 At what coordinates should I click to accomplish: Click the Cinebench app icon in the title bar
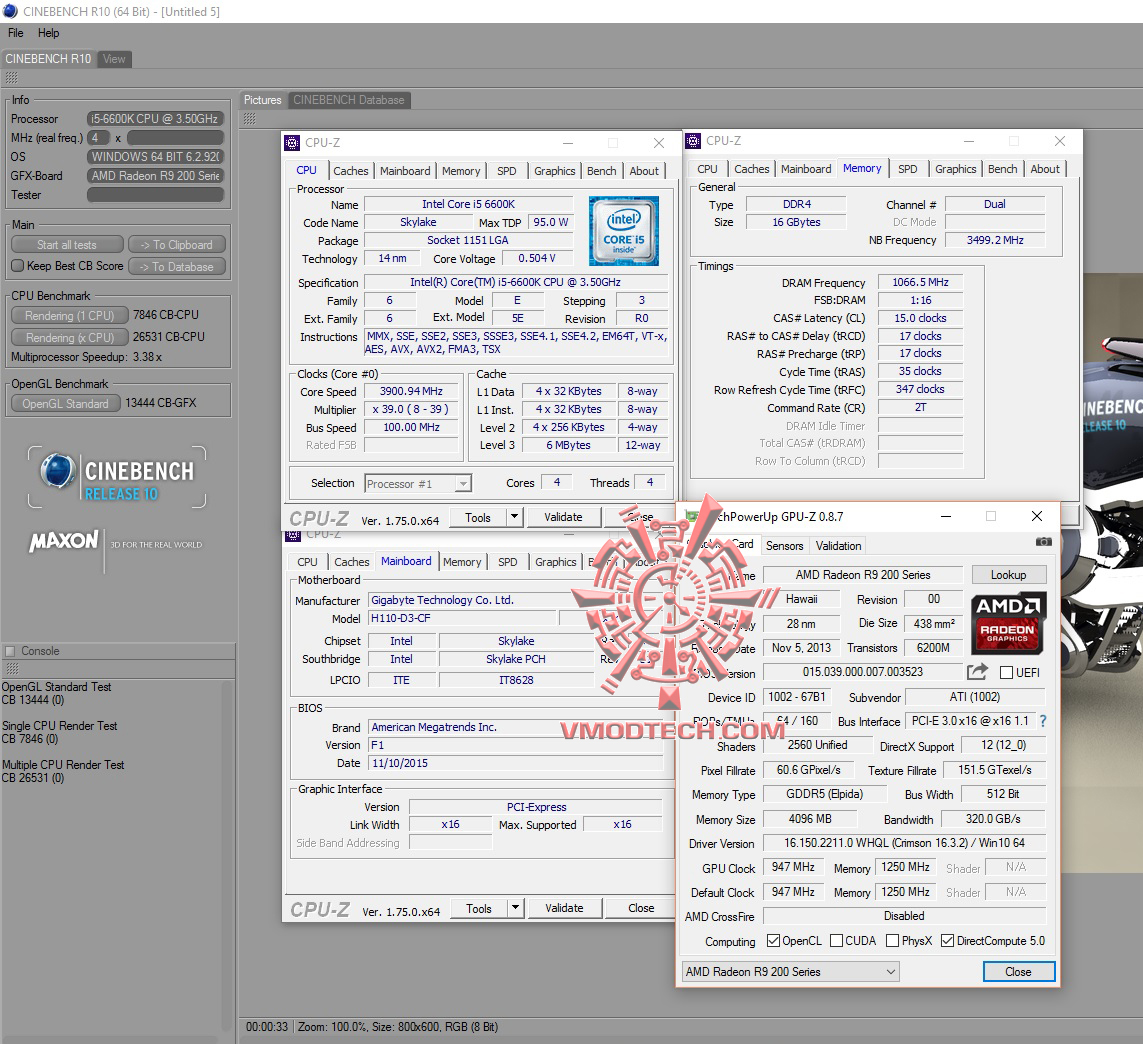coord(10,11)
